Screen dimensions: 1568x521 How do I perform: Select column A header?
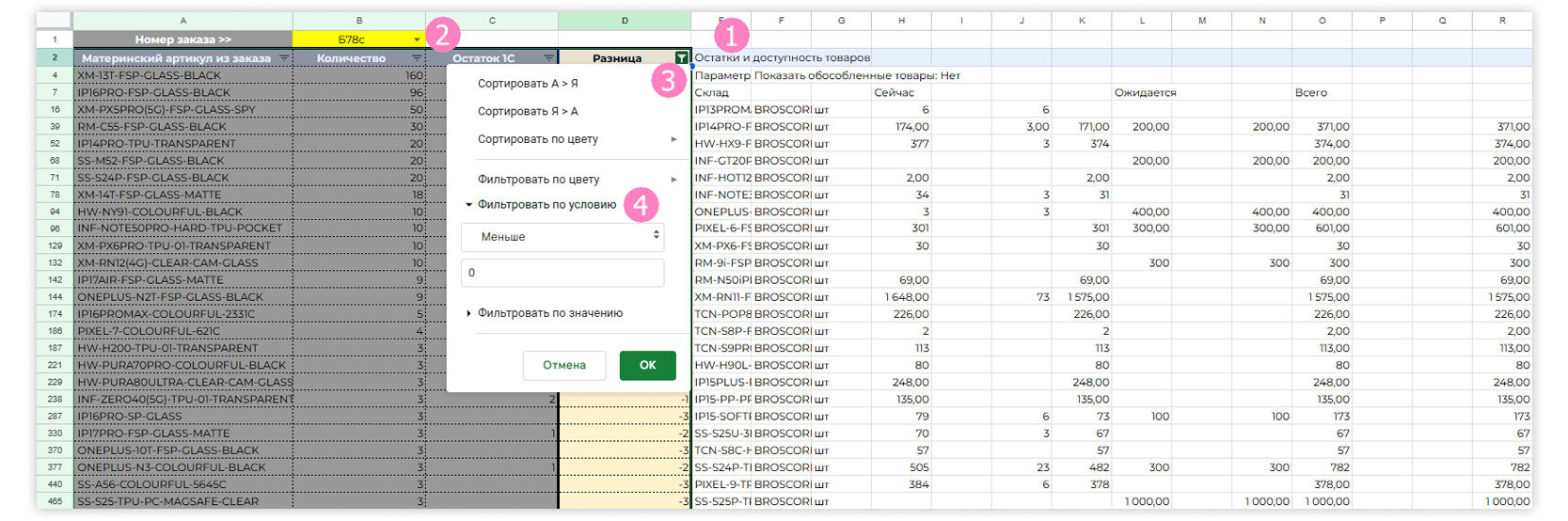point(182,21)
